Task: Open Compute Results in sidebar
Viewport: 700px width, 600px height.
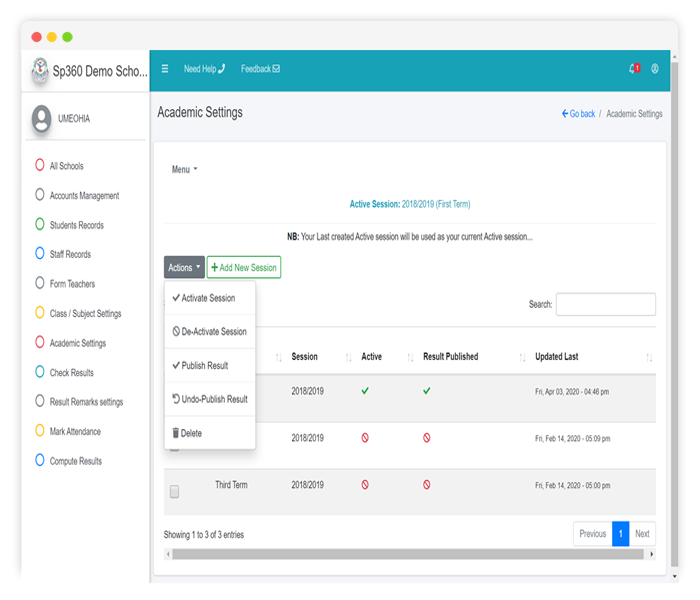Action: point(75,461)
